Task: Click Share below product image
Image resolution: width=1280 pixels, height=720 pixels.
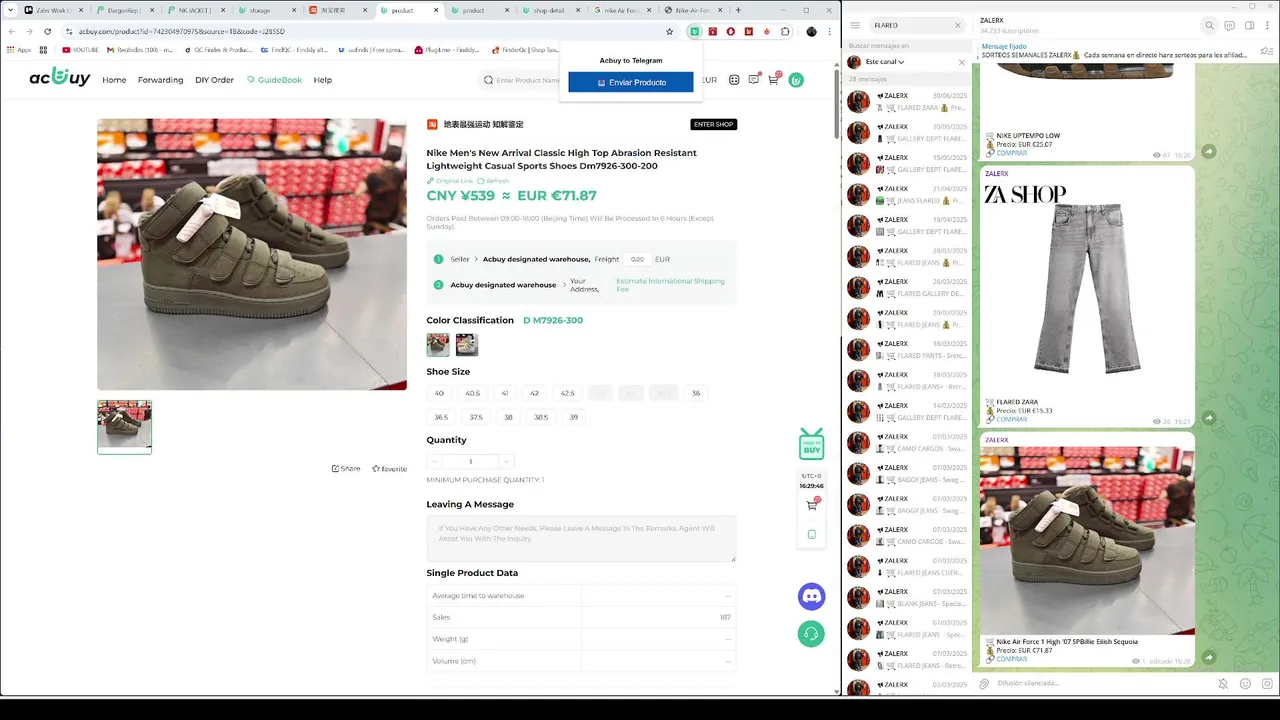Action: tap(346, 469)
